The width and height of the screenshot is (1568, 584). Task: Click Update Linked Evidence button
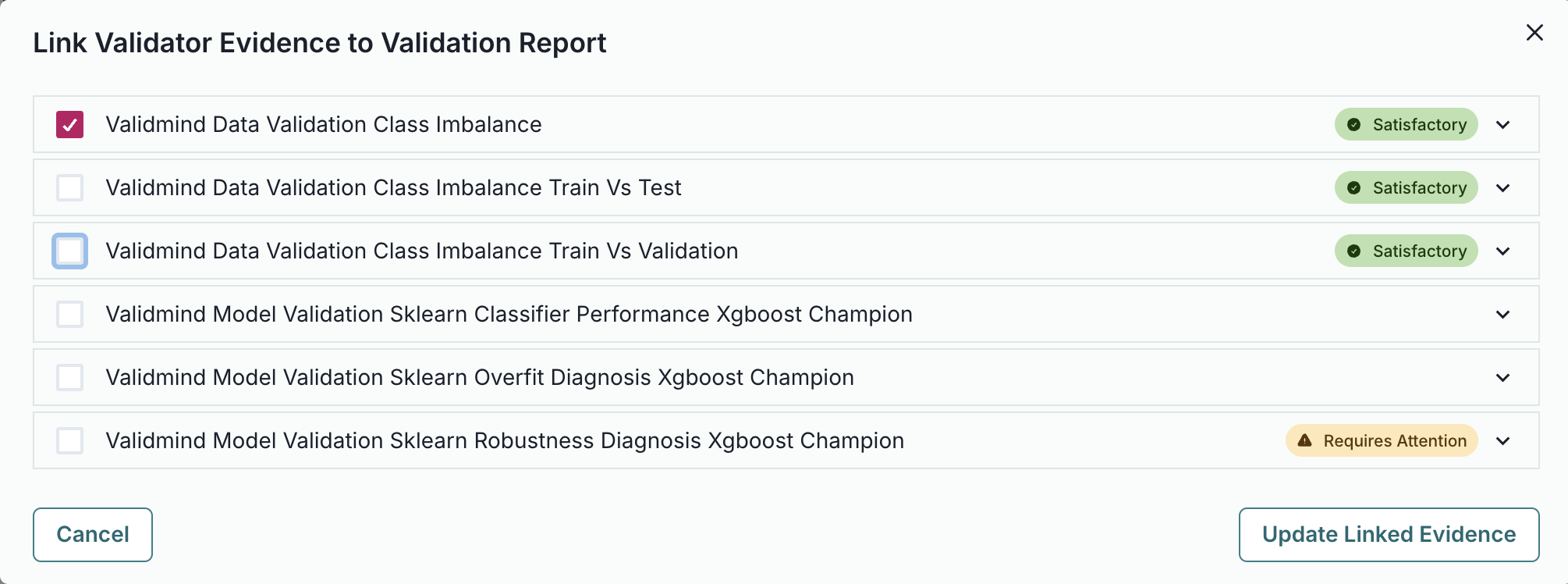pyautogui.click(x=1389, y=535)
